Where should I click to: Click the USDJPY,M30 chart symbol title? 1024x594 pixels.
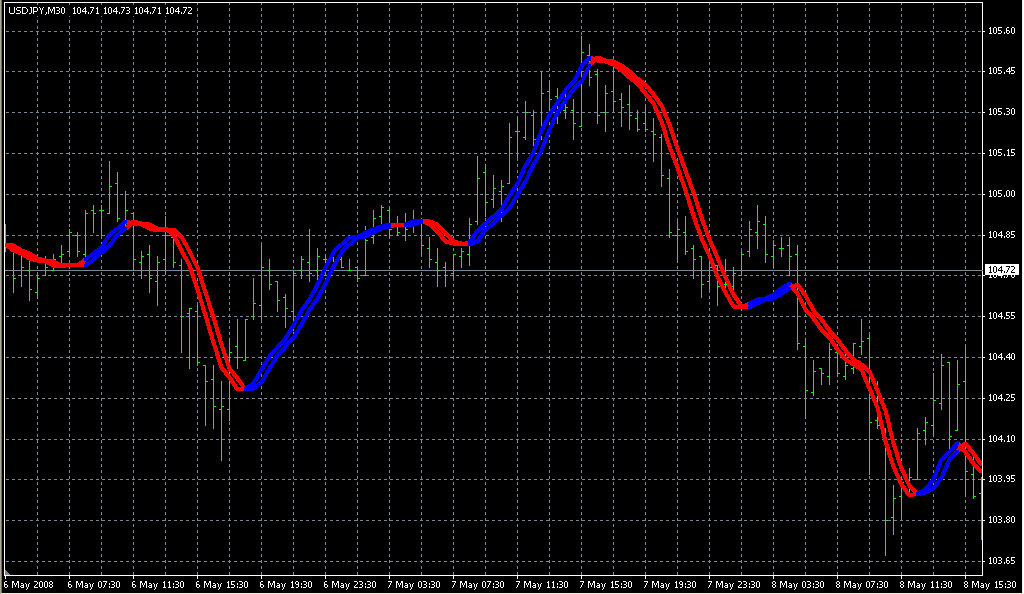37,9
